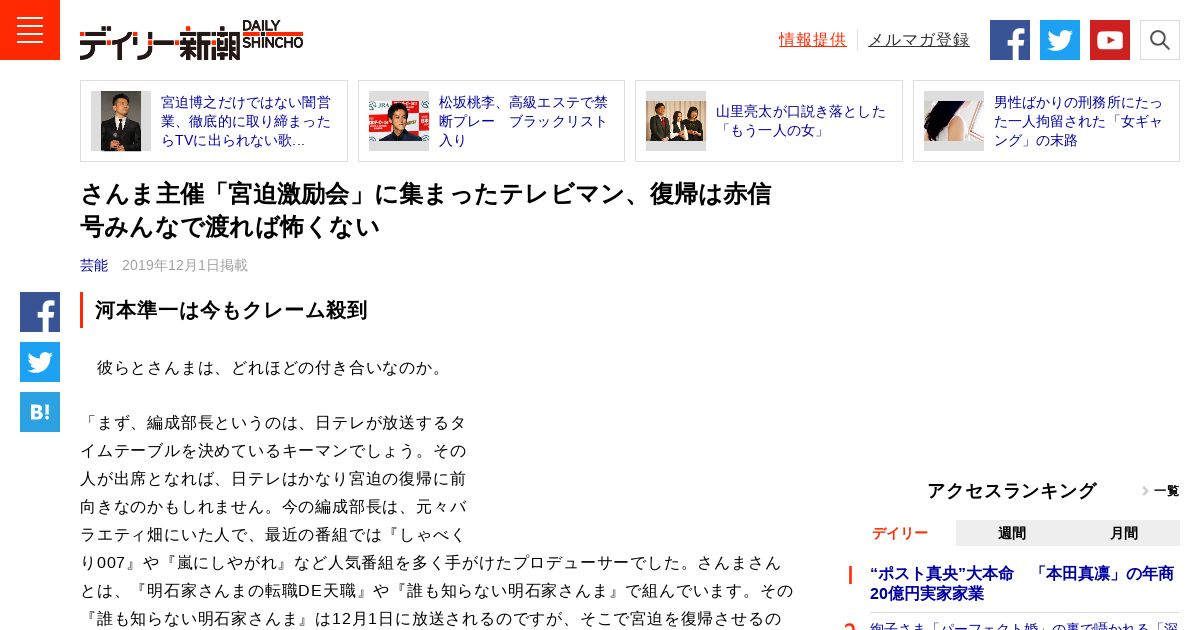
Task: Click the search magnifier icon
Action: 1160,40
